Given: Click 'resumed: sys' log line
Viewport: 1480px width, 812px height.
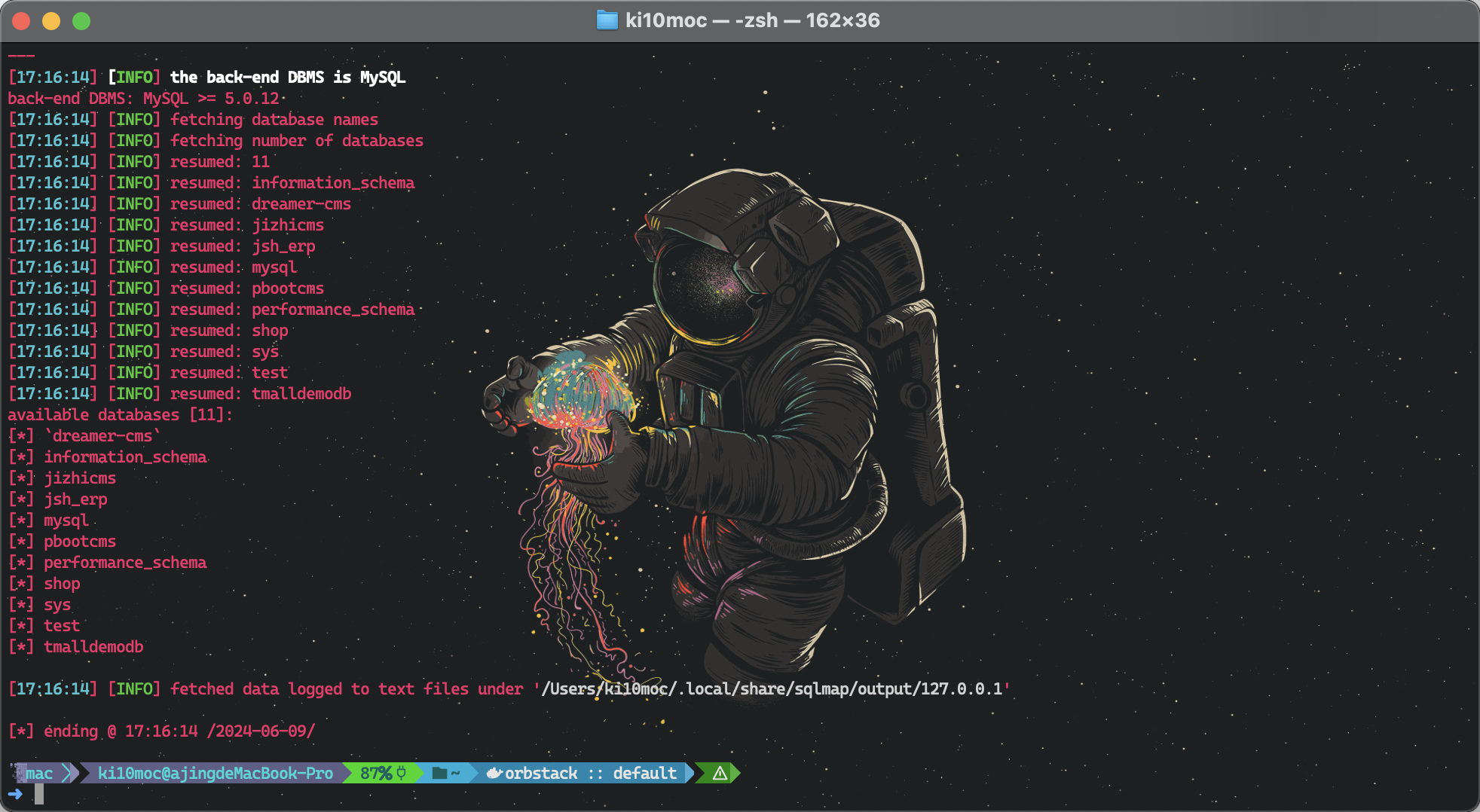Looking at the screenshot, I should 225,352.
